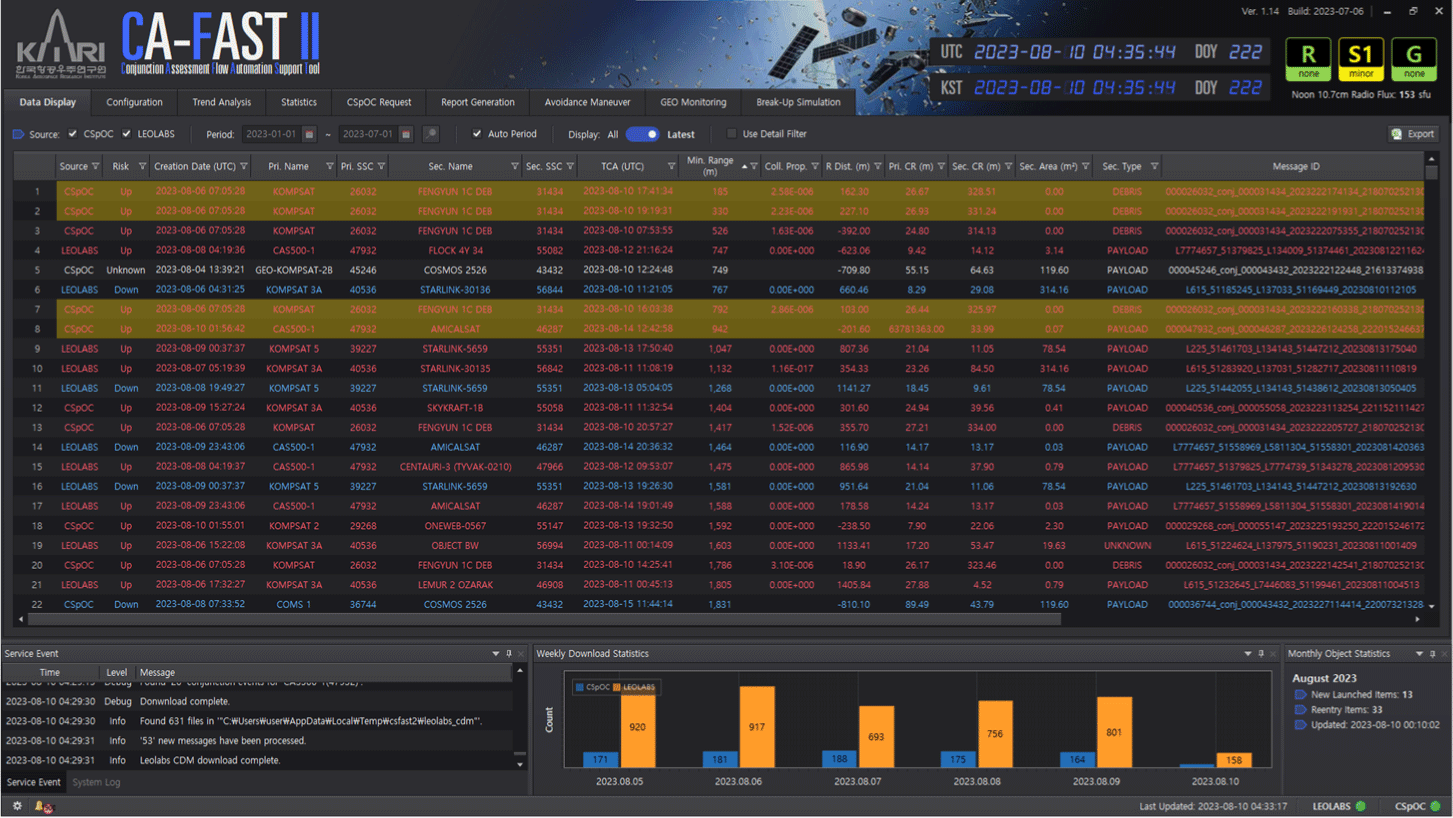Pin the Service Event panel
This screenshot has width=1453, height=818.
(x=508, y=654)
